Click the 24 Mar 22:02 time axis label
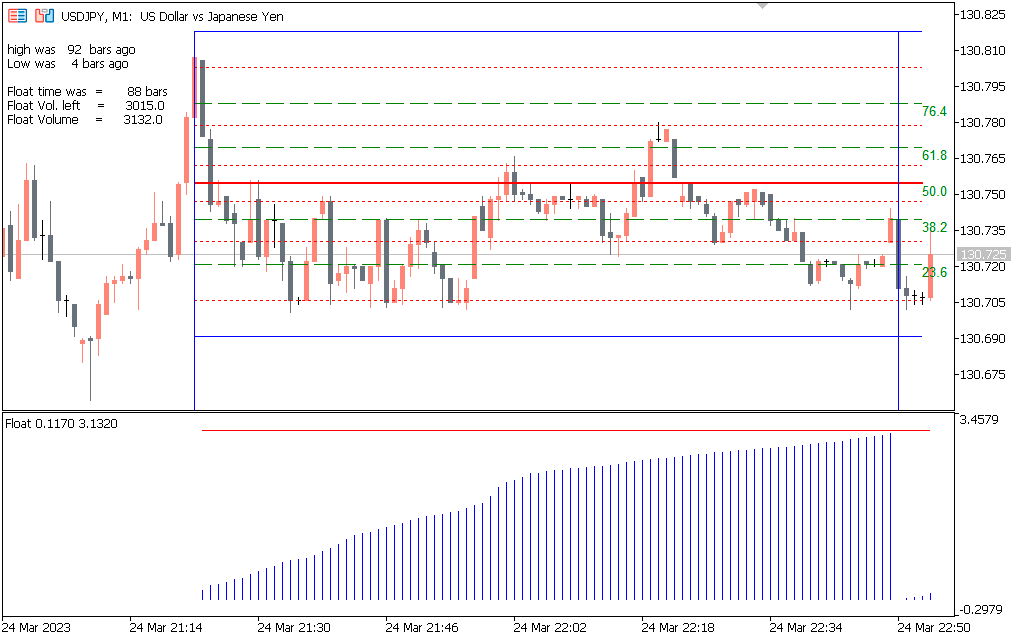Viewport: 1024px width, 640px height. 549,627
